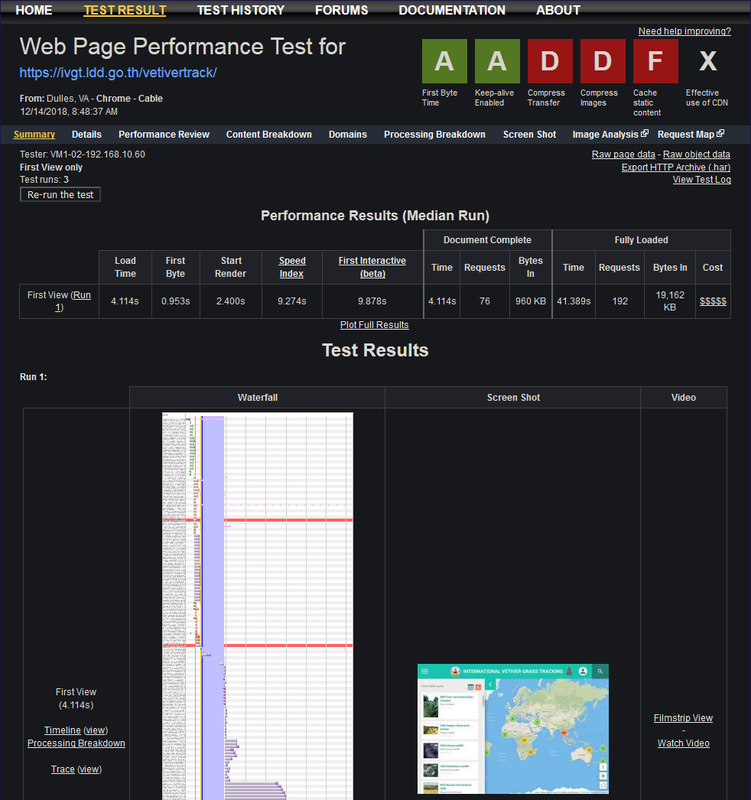The height and width of the screenshot is (800, 751).
Task: Go to the HOME menu item
Action: click(x=34, y=10)
